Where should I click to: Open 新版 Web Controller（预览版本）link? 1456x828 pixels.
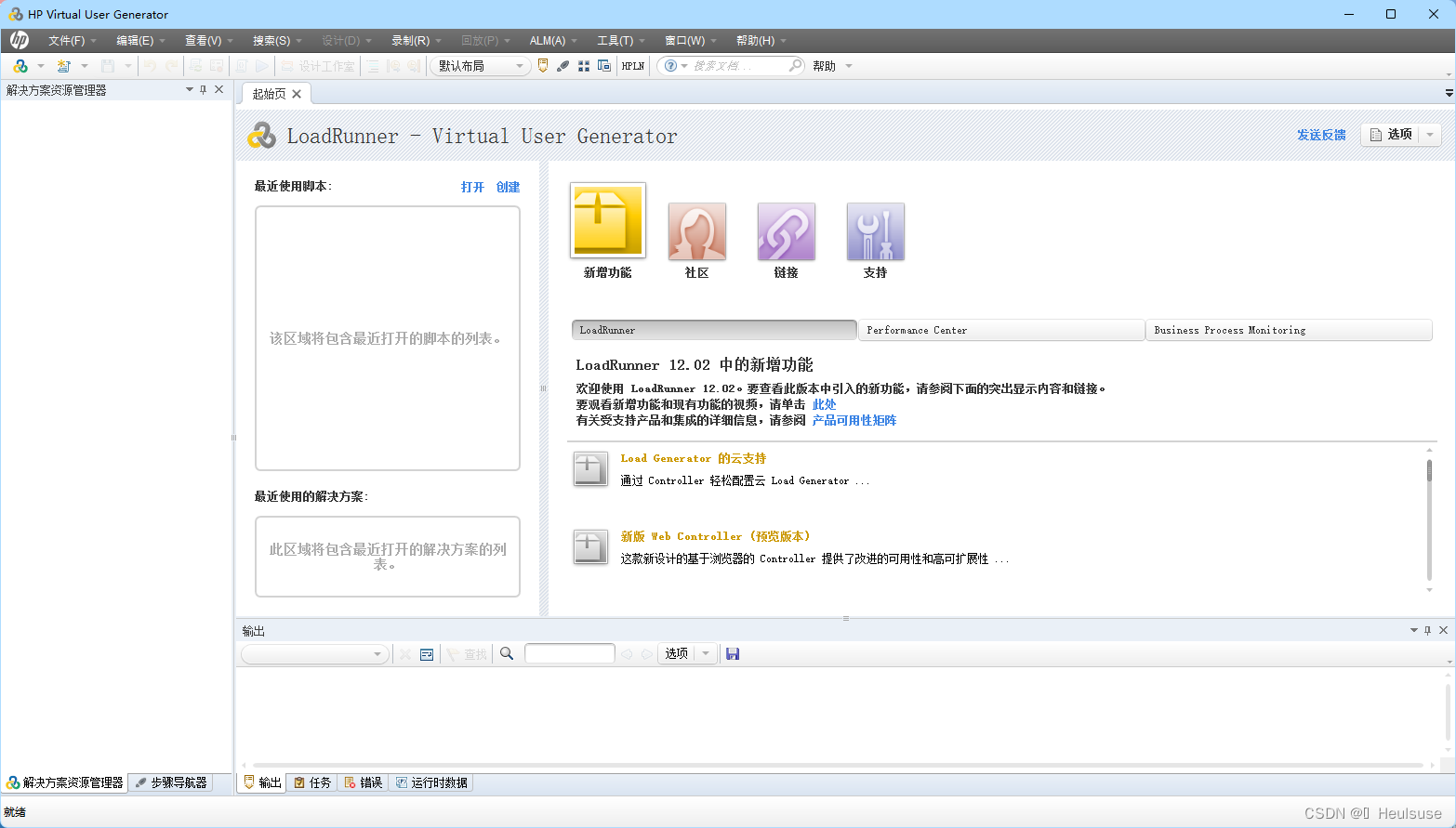[x=715, y=536]
